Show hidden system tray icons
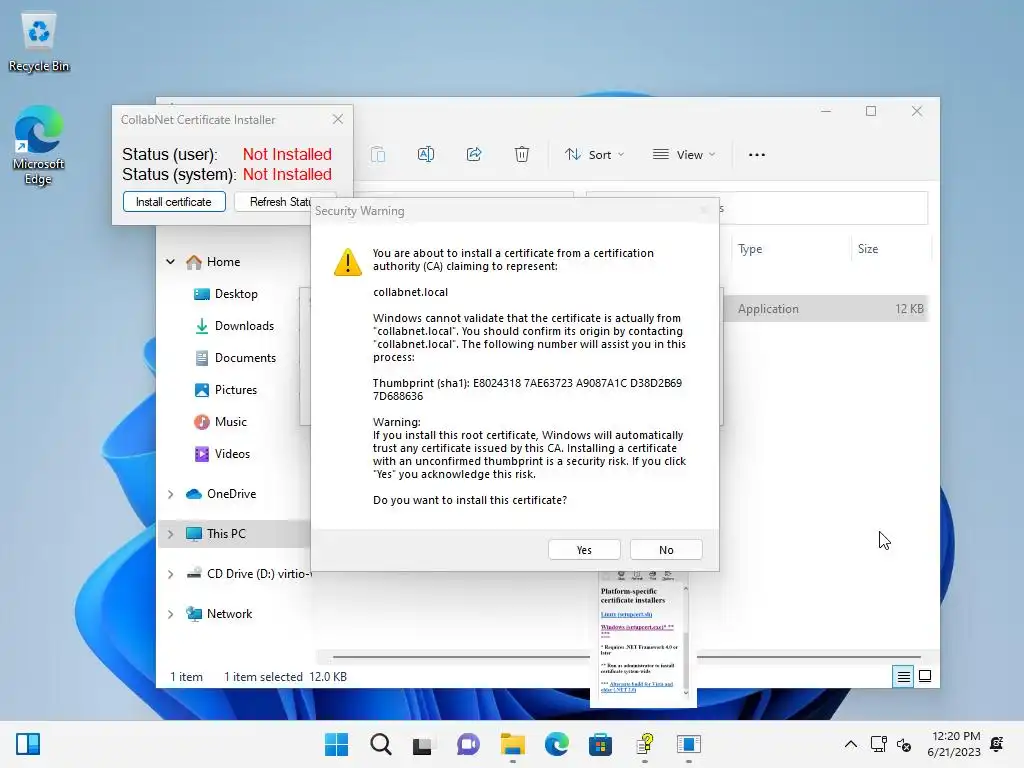Screen dimensions: 1024x768 coord(851,744)
